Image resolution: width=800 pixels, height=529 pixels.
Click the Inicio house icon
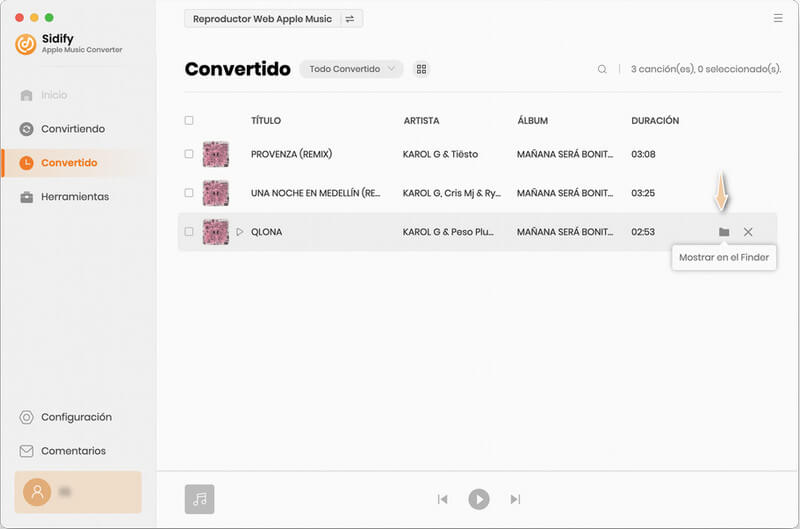point(27,95)
